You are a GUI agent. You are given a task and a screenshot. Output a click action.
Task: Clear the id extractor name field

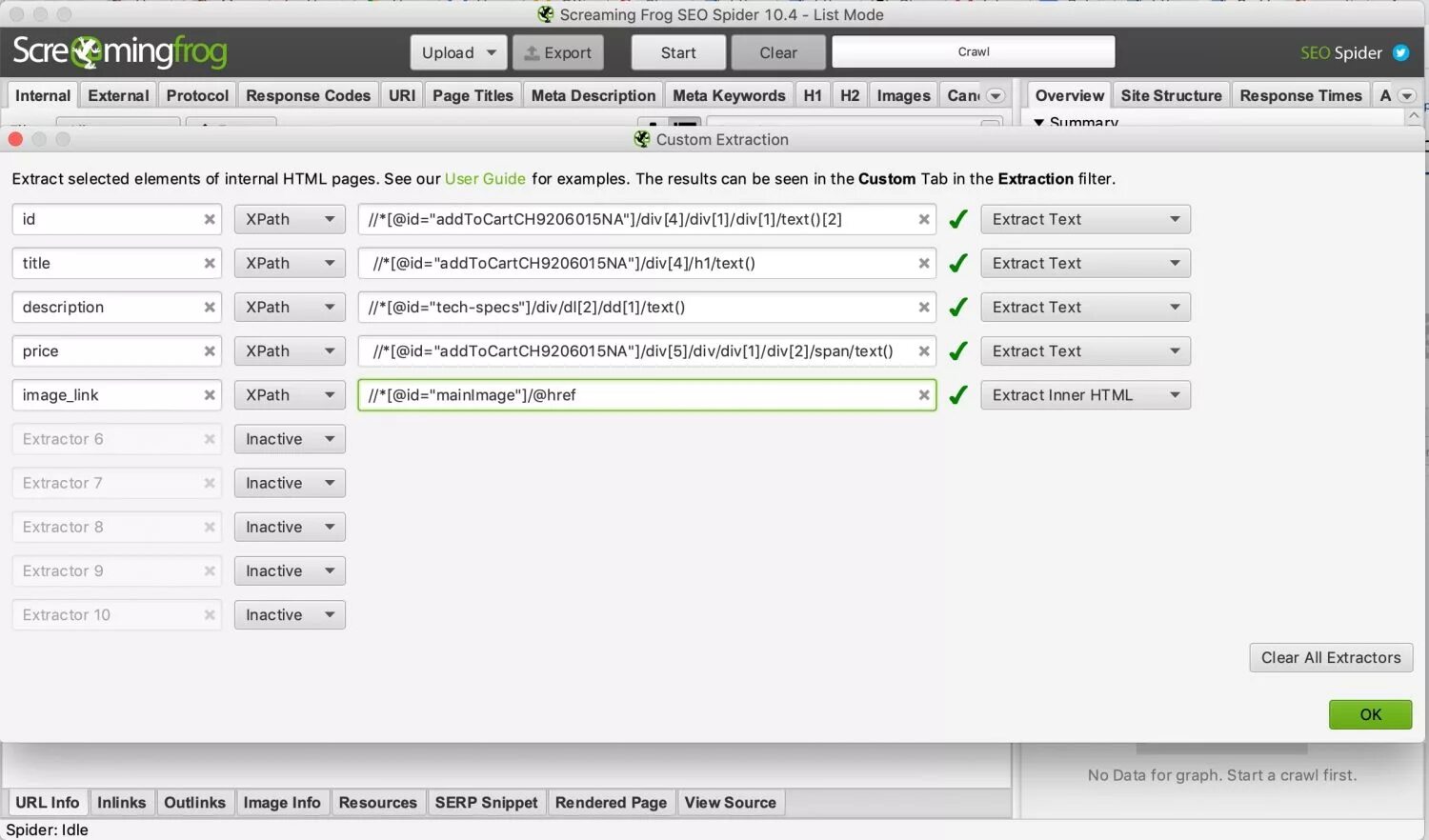210,219
